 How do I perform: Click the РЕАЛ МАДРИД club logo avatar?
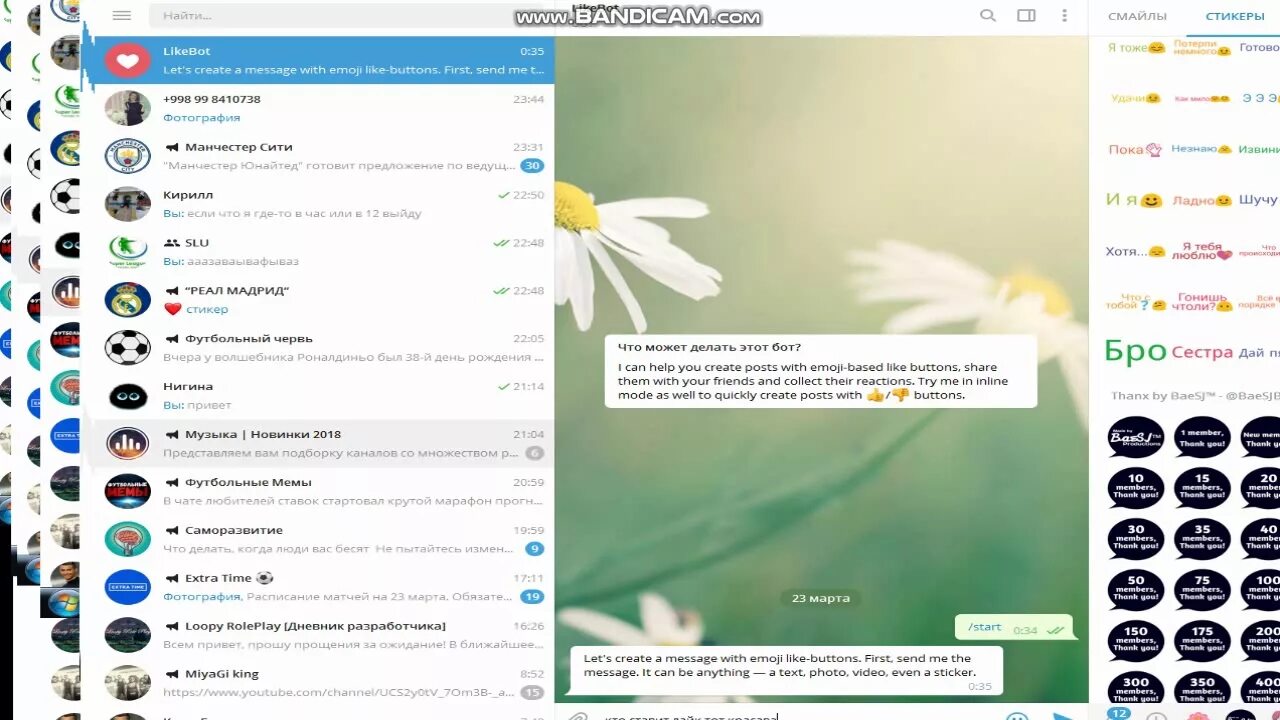tap(128, 300)
